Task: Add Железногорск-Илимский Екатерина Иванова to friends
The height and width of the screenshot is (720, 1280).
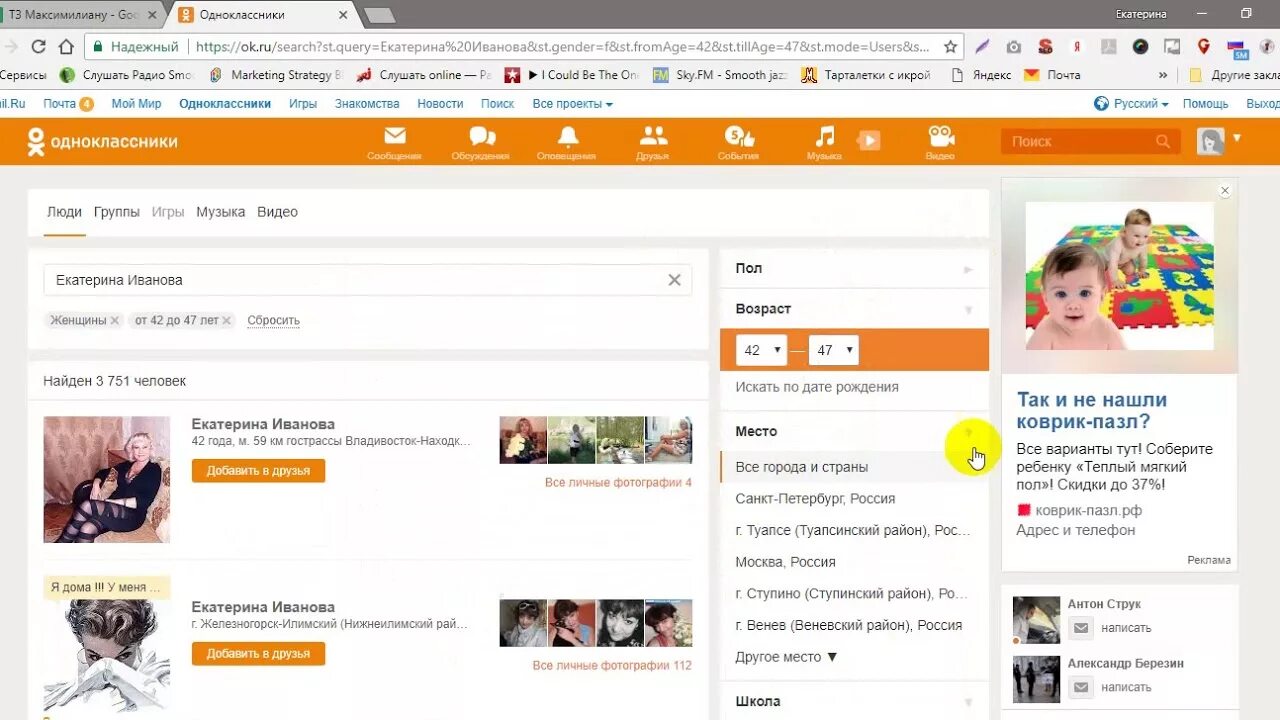Action: pyautogui.click(x=258, y=654)
